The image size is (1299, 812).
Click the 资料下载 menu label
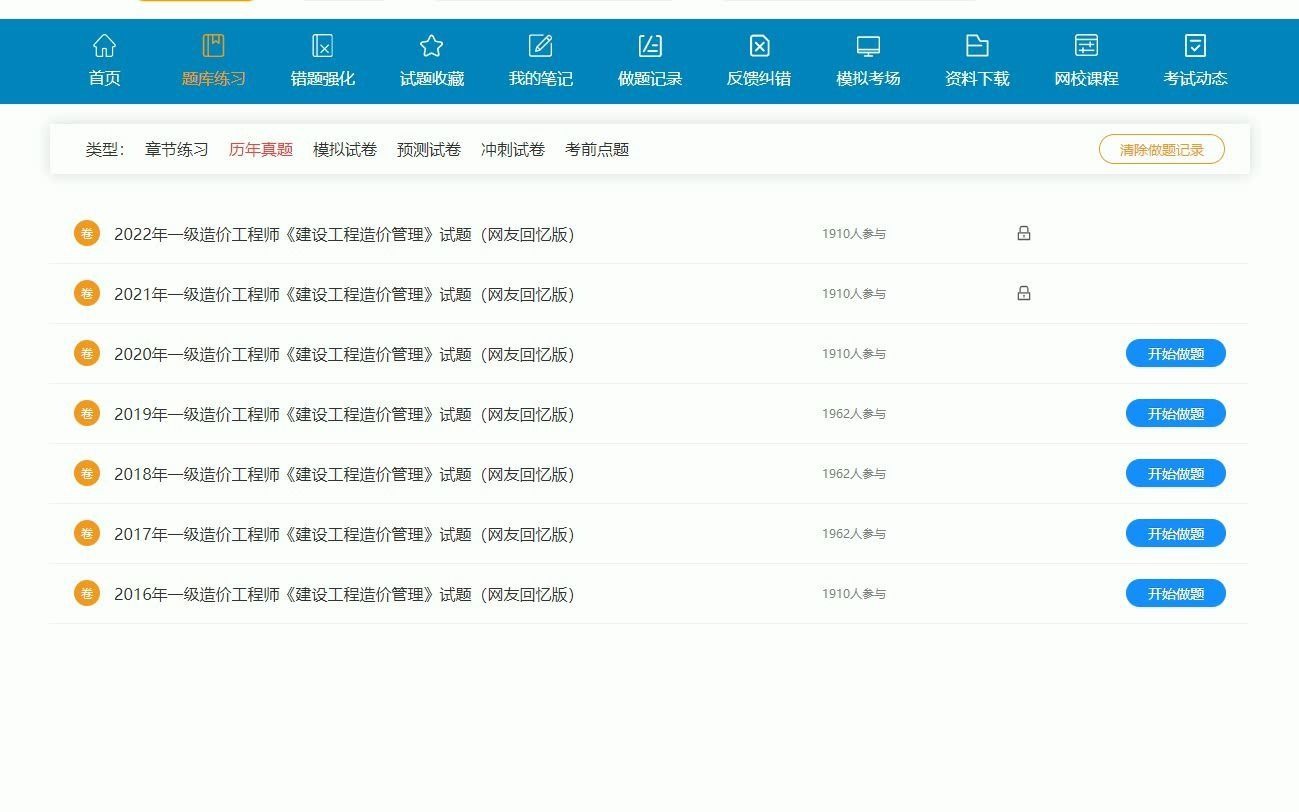(x=977, y=78)
